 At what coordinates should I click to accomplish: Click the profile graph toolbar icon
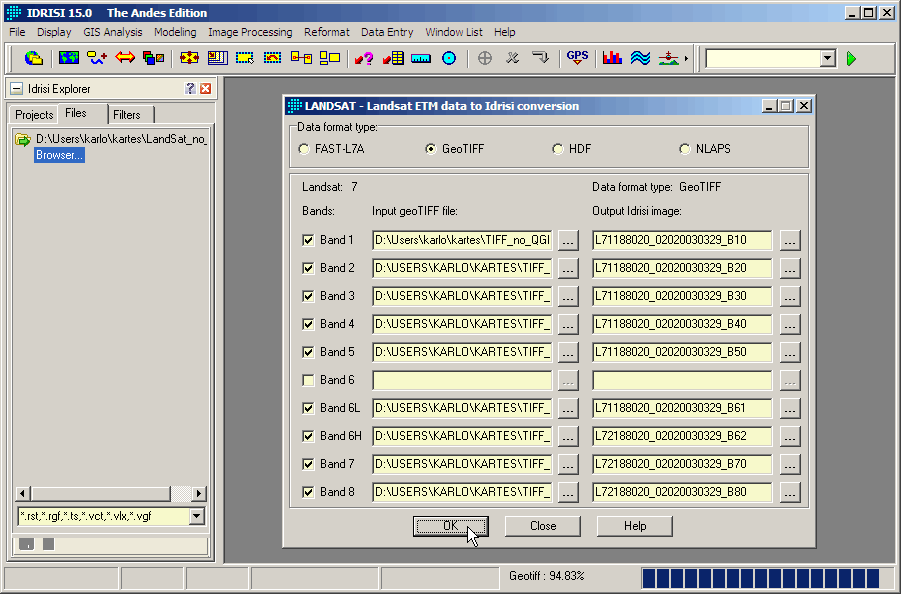click(x=668, y=58)
